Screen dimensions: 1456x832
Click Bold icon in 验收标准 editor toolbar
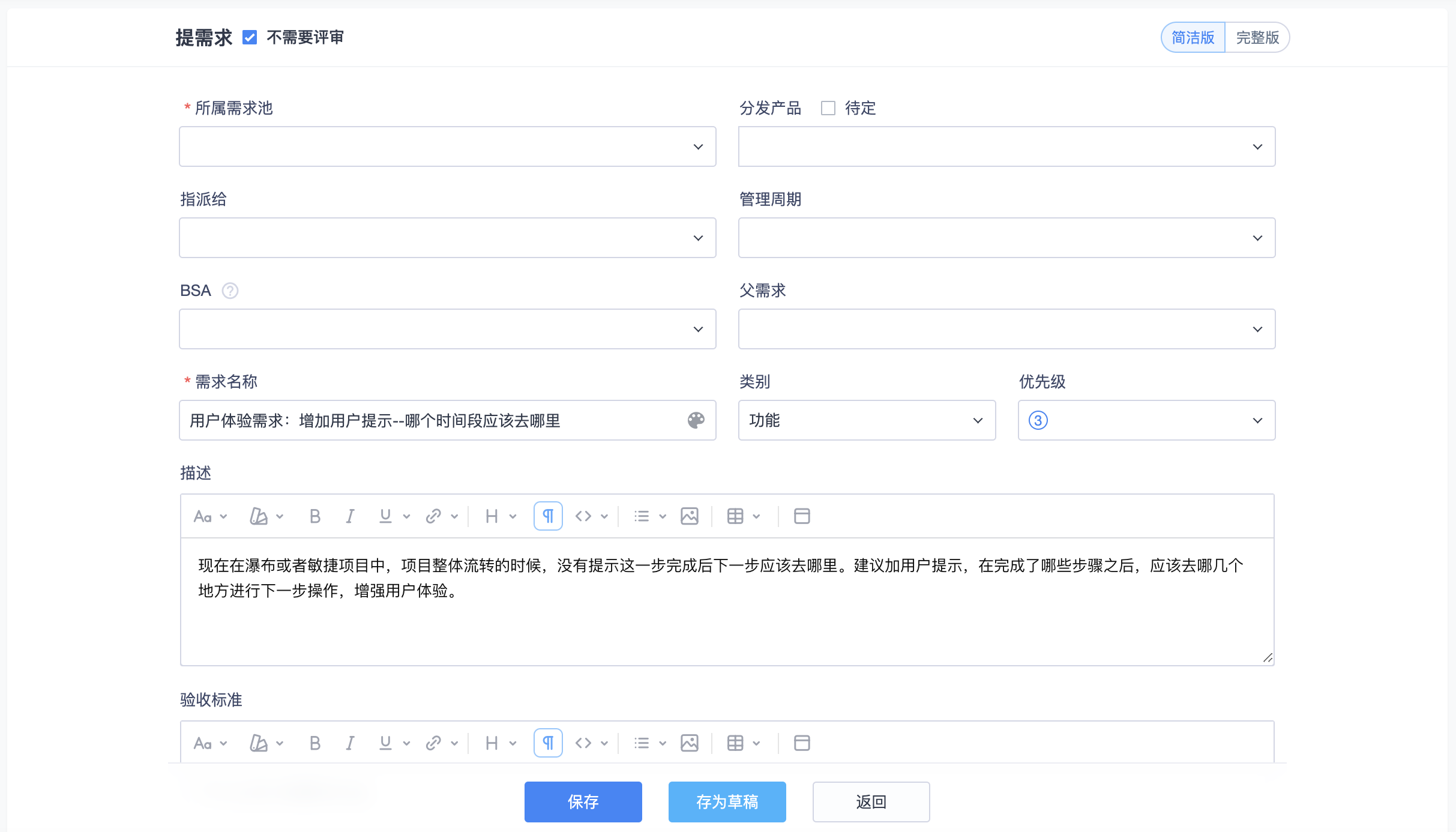pyautogui.click(x=314, y=743)
